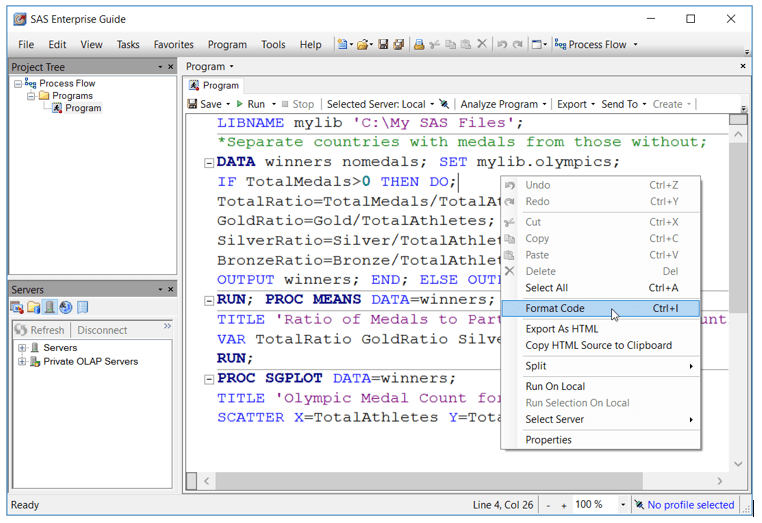Click the Save floppy icon in main toolbar
Viewport: 762px width, 523px height.
[383, 44]
